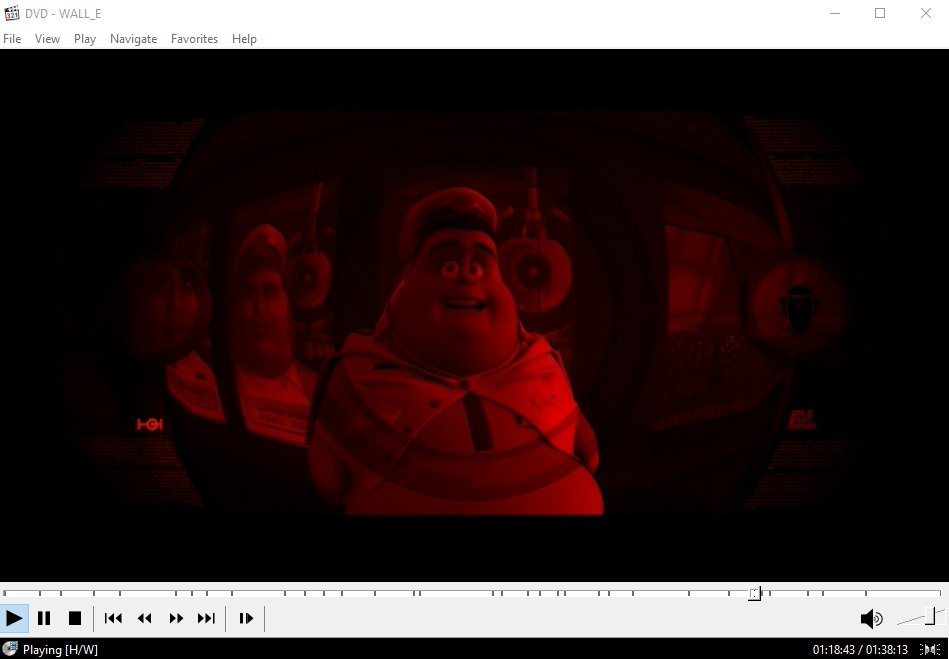Step forward one frame
This screenshot has width=949, height=659.
pos(246,618)
